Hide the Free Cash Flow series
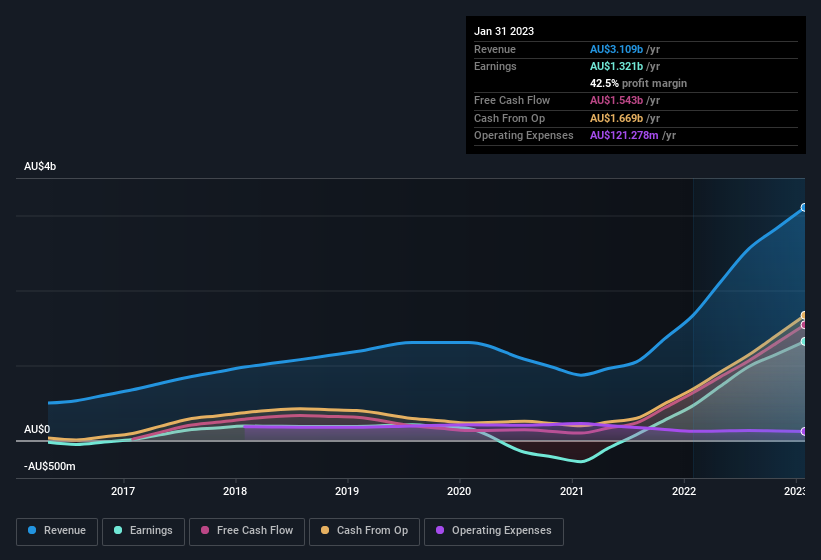Viewport: 821px width, 560px height. 248,531
